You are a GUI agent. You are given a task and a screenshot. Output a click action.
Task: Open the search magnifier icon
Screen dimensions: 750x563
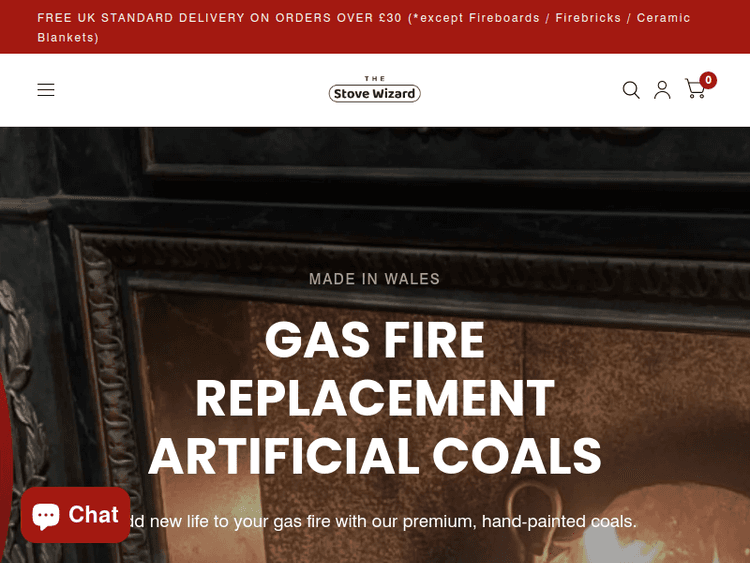(631, 90)
